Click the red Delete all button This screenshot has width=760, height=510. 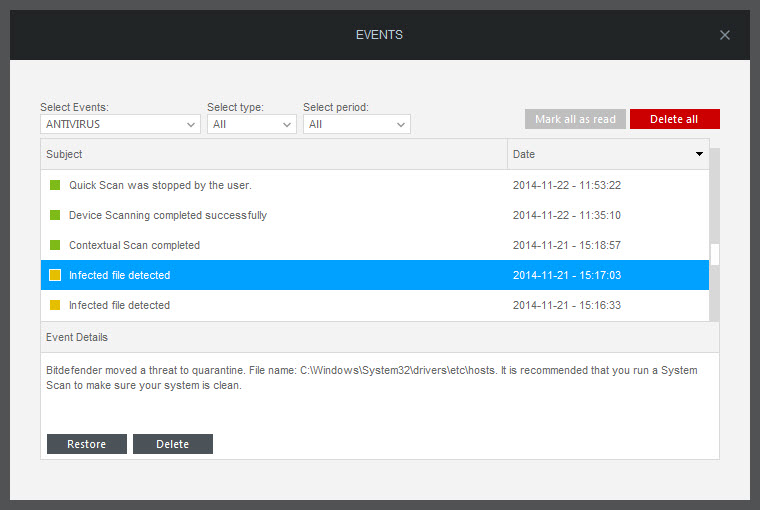click(x=675, y=119)
